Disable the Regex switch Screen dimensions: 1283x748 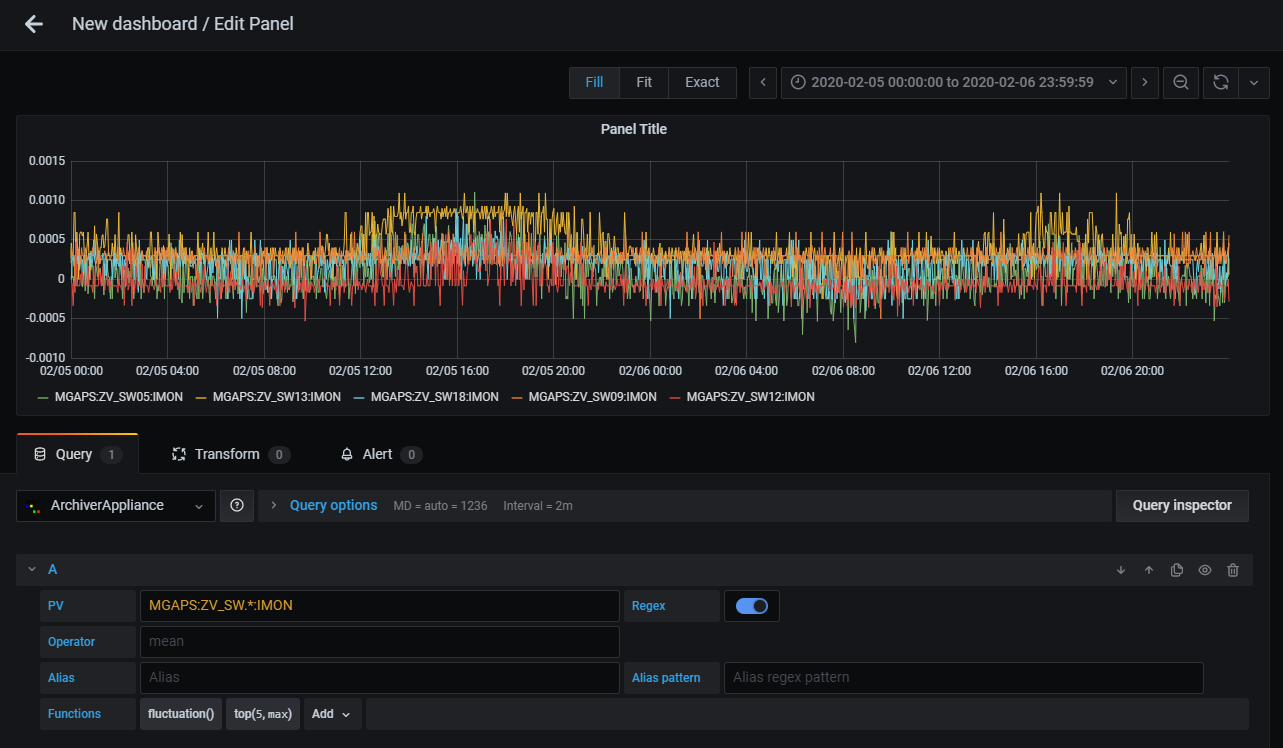(x=751, y=606)
